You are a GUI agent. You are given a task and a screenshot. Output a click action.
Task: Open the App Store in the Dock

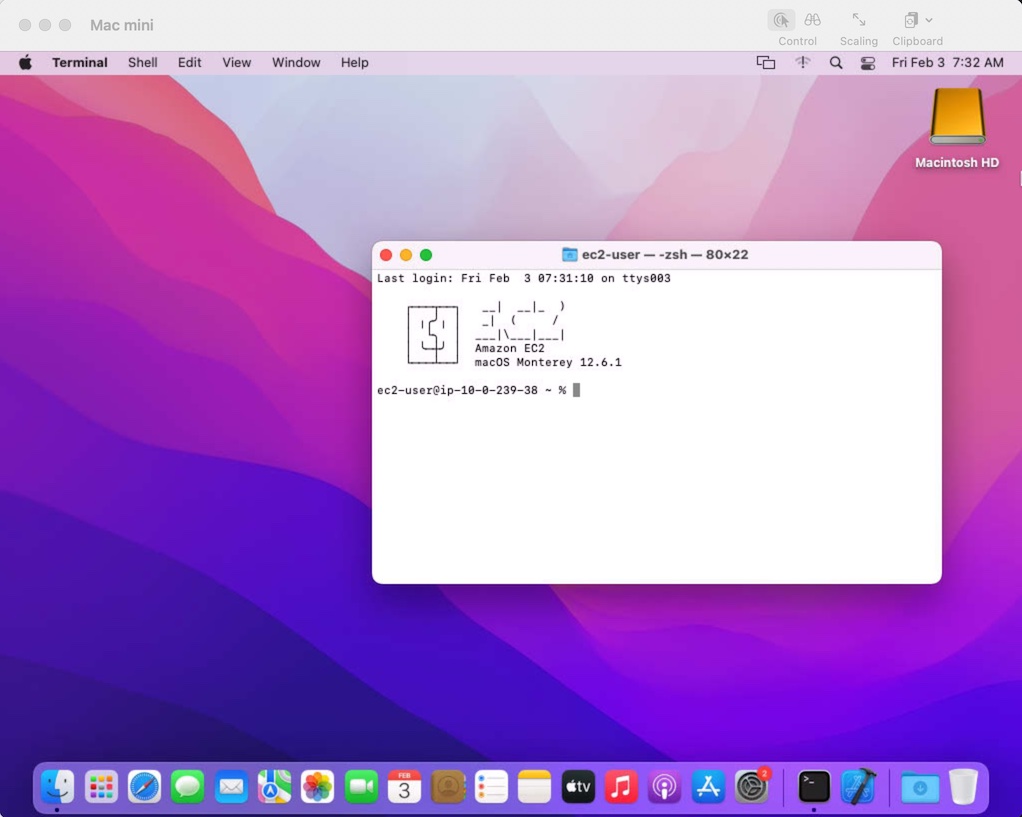click(x=708, y=786)
